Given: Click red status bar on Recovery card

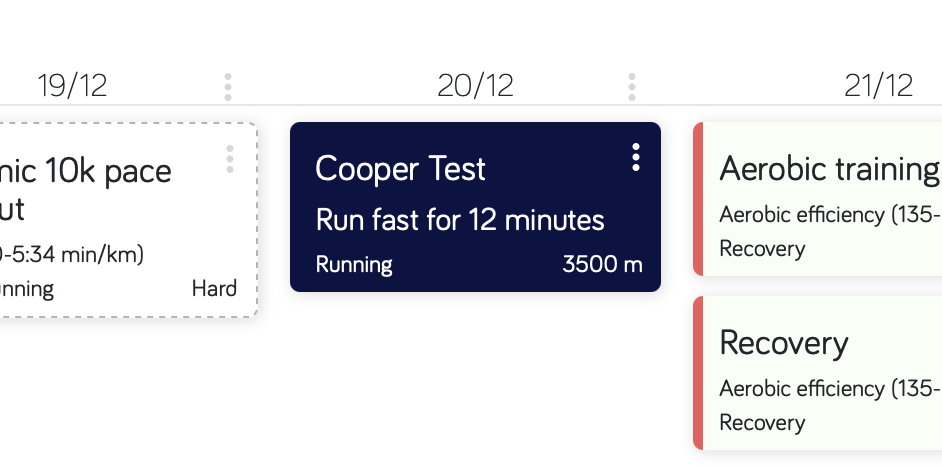Looking at the screenshot, I should pos(698,372).
